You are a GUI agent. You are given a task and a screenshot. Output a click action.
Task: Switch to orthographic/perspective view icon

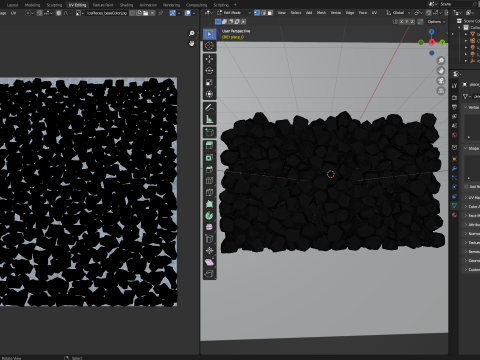441,91
